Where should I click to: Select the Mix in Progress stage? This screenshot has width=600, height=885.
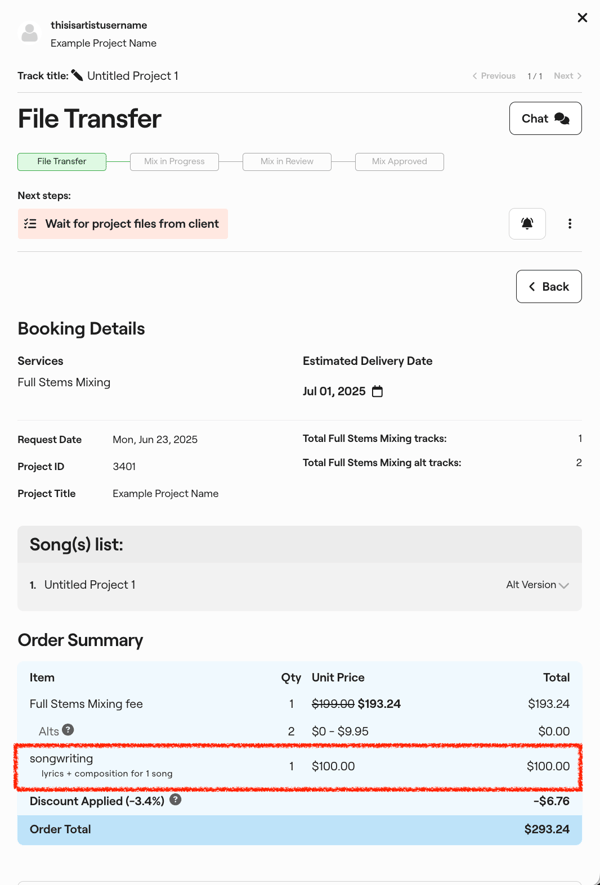pos(174,161)
